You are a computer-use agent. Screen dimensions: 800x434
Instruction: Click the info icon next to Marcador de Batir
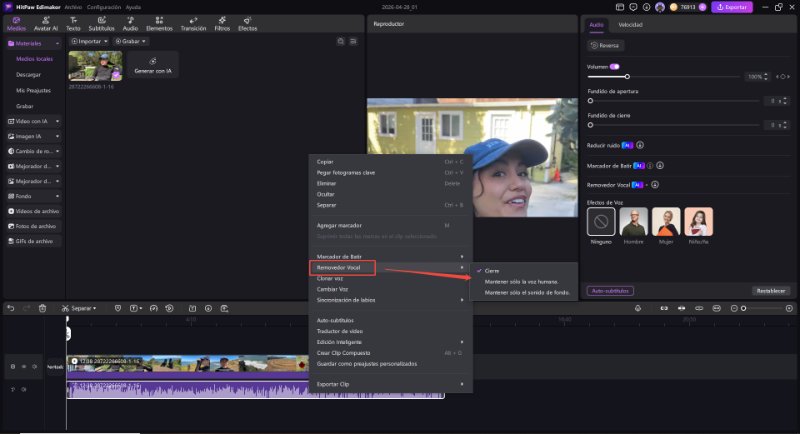[x=650, y=166]
